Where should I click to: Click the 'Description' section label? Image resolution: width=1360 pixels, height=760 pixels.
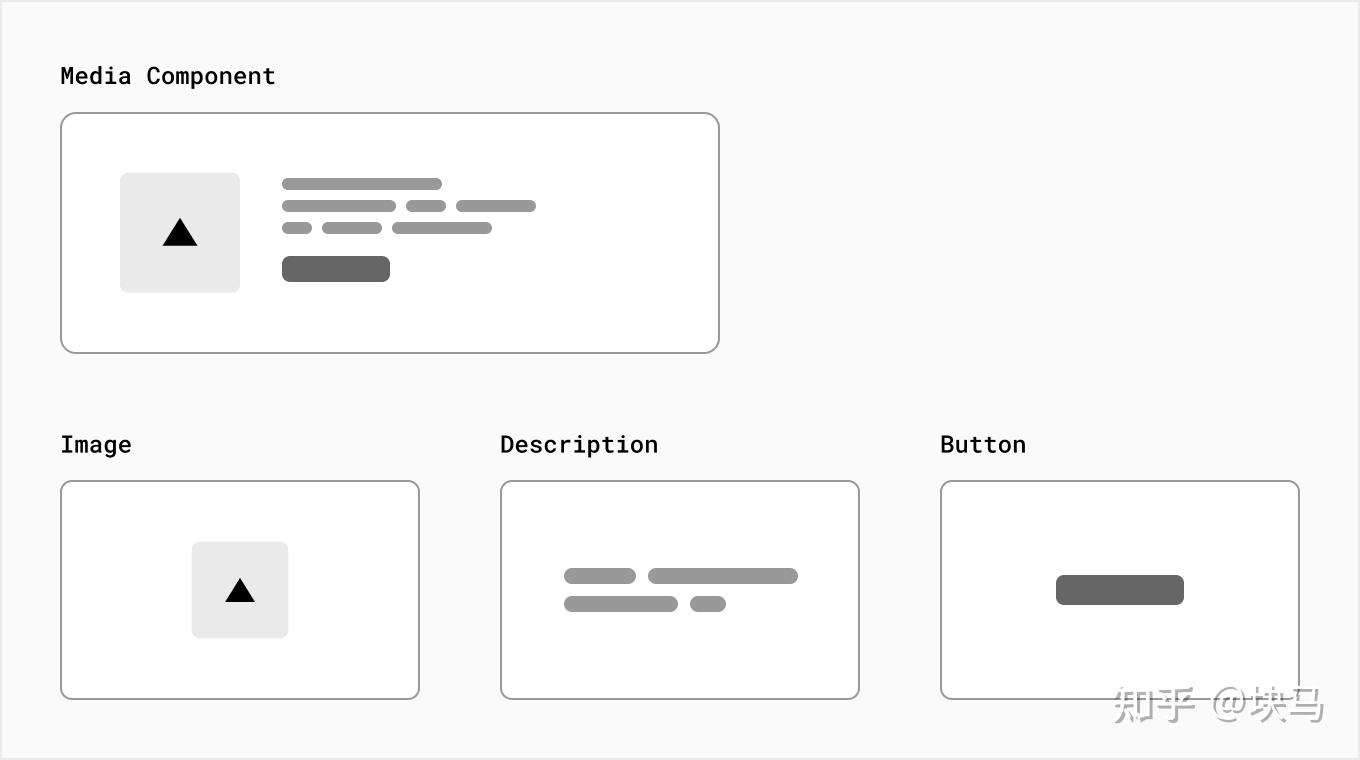[579, 445]
